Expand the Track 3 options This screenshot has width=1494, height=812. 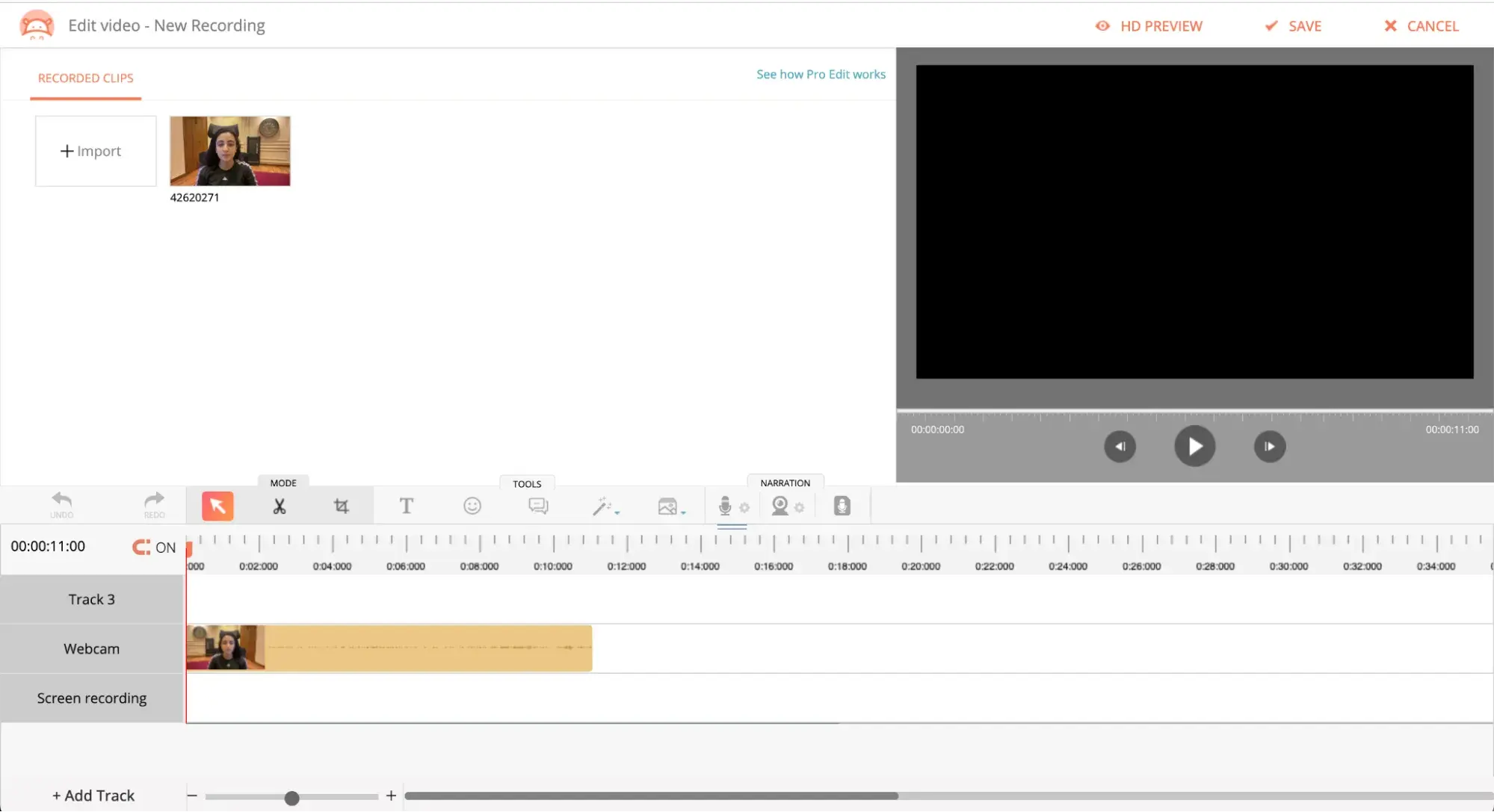tap(91, 599)
